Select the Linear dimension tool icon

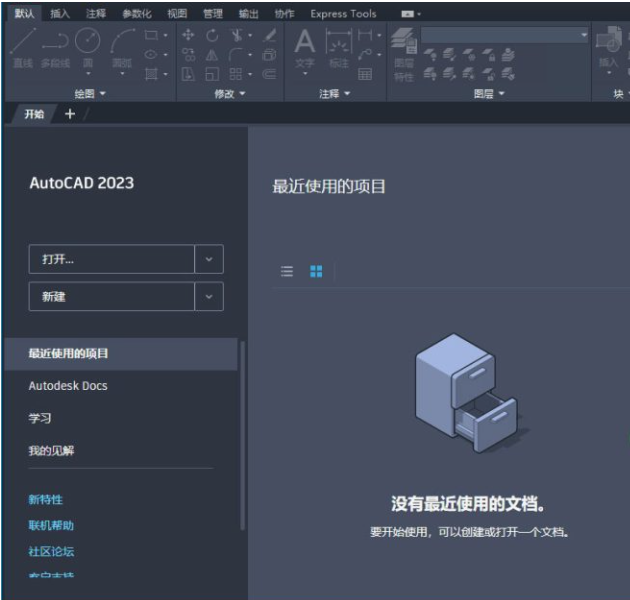(365, 35)
